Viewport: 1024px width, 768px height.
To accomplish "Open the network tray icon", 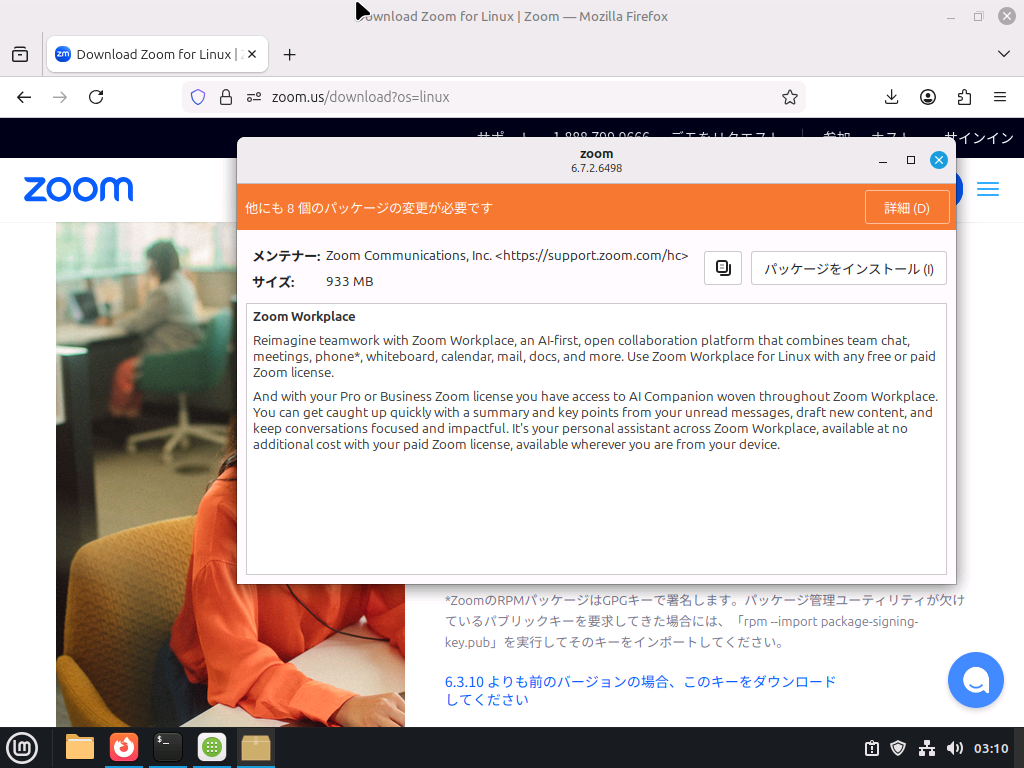I will (x=926, y=747).
